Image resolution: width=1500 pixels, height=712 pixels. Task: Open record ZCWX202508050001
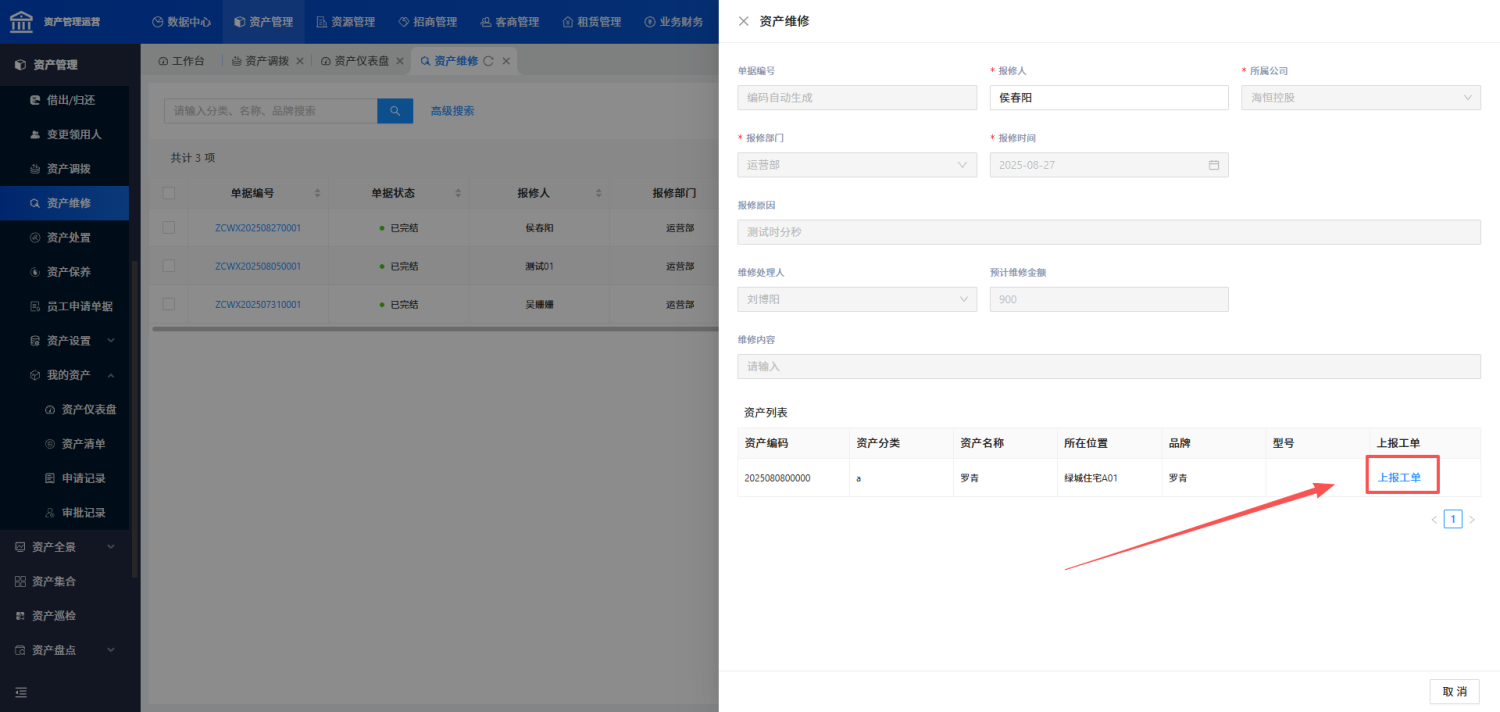pyautogui.click(x=258, y=266)
